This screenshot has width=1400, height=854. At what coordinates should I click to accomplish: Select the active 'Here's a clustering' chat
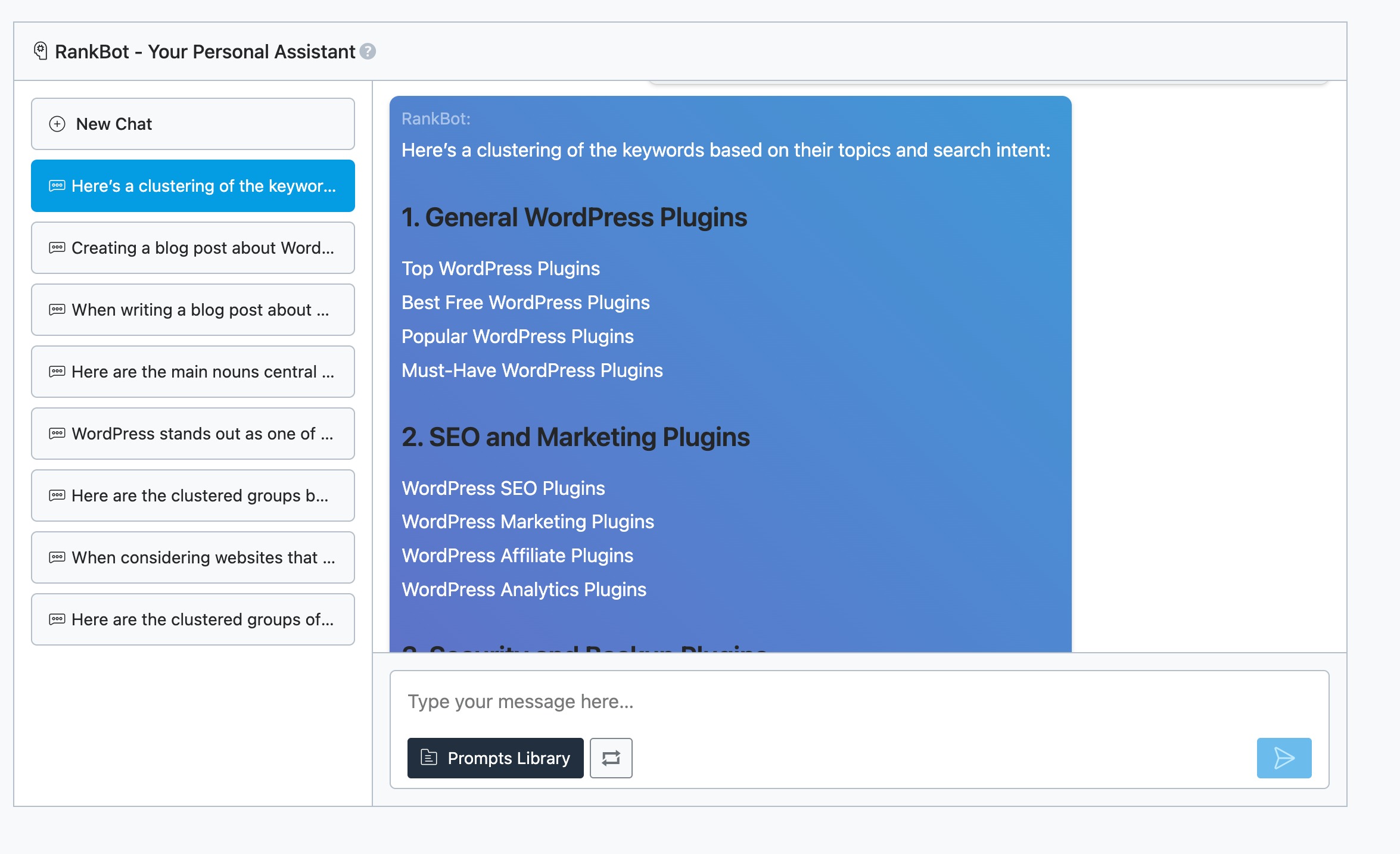[x=192, y=186]
